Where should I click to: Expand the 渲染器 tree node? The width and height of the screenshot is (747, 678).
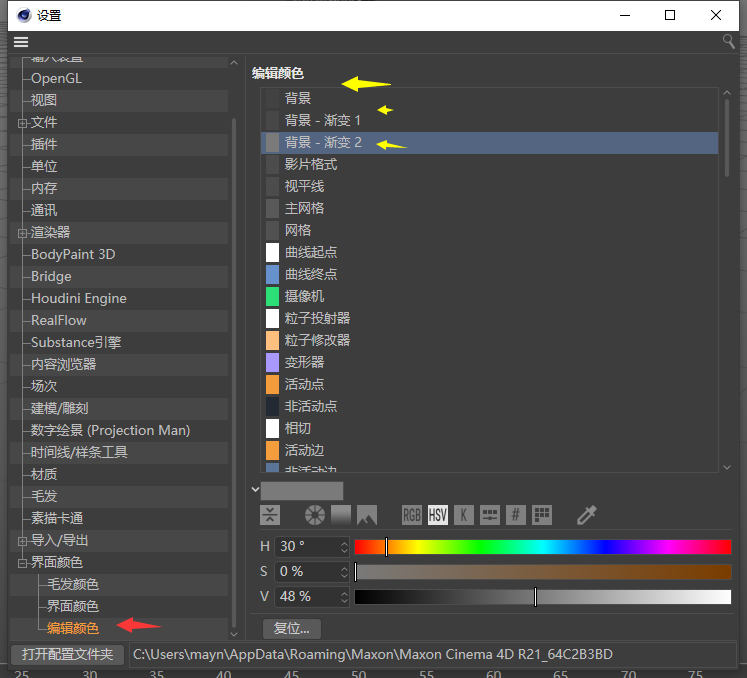coord(22,233)
